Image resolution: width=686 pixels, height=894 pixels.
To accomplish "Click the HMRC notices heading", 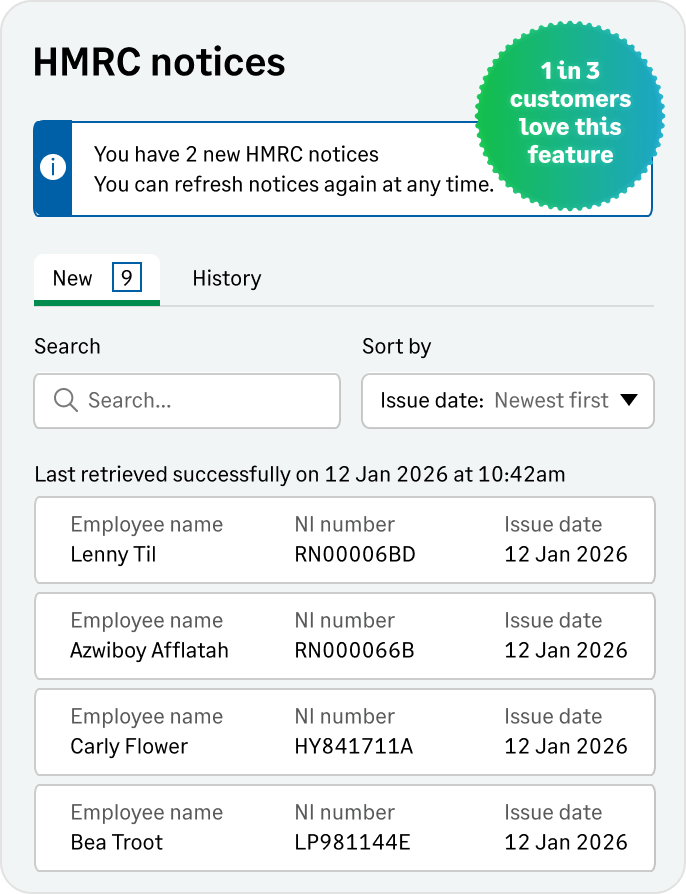I will [159, 62].
